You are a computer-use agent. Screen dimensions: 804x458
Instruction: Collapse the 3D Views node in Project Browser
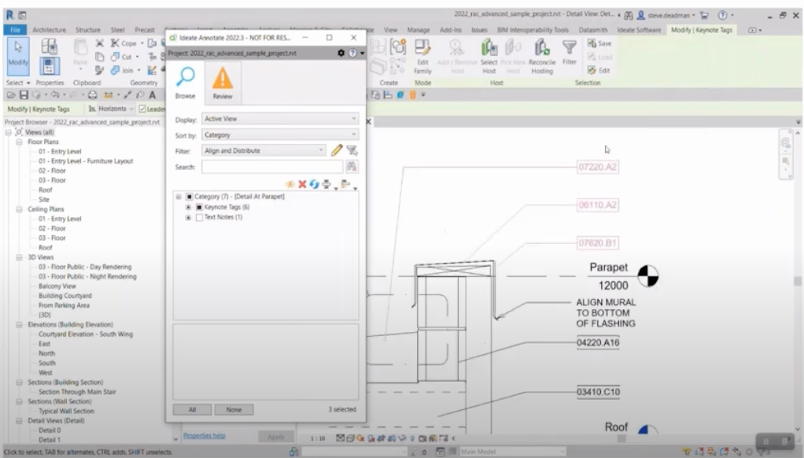(x=19, y=257)
